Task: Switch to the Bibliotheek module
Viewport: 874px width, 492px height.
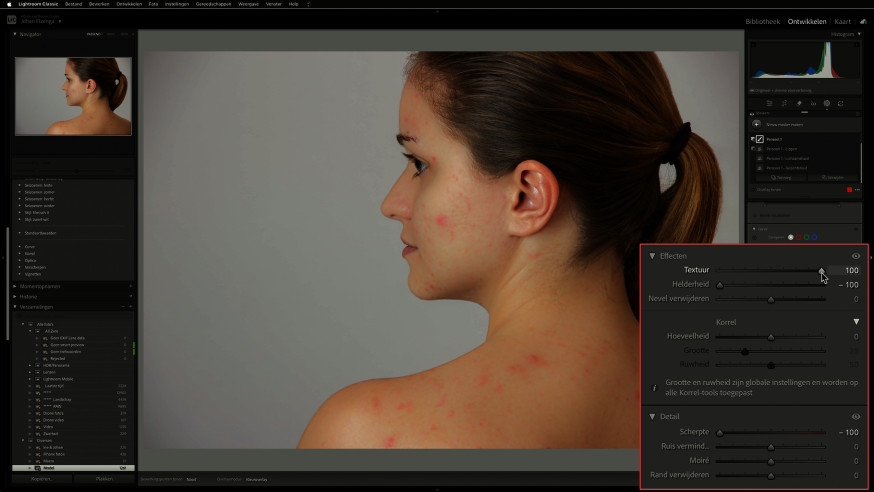Action: (763, 22)
